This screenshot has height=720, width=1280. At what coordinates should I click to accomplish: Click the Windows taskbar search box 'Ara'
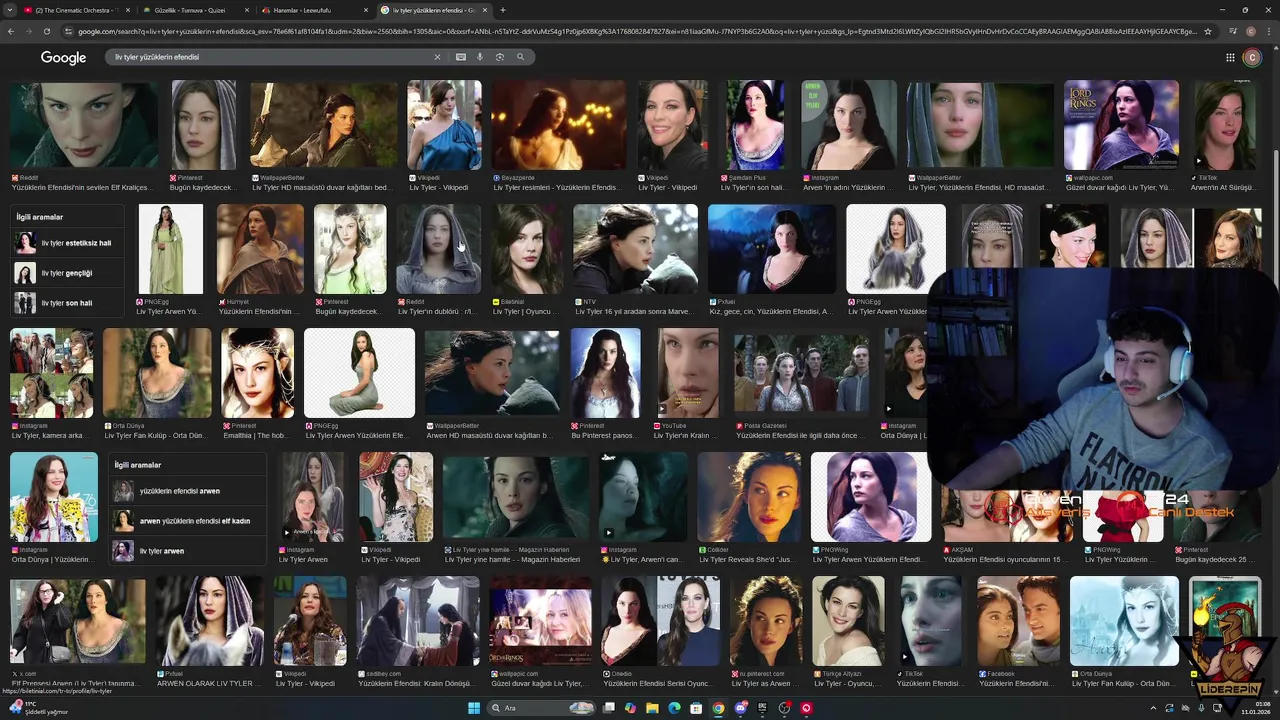[541, 708]
